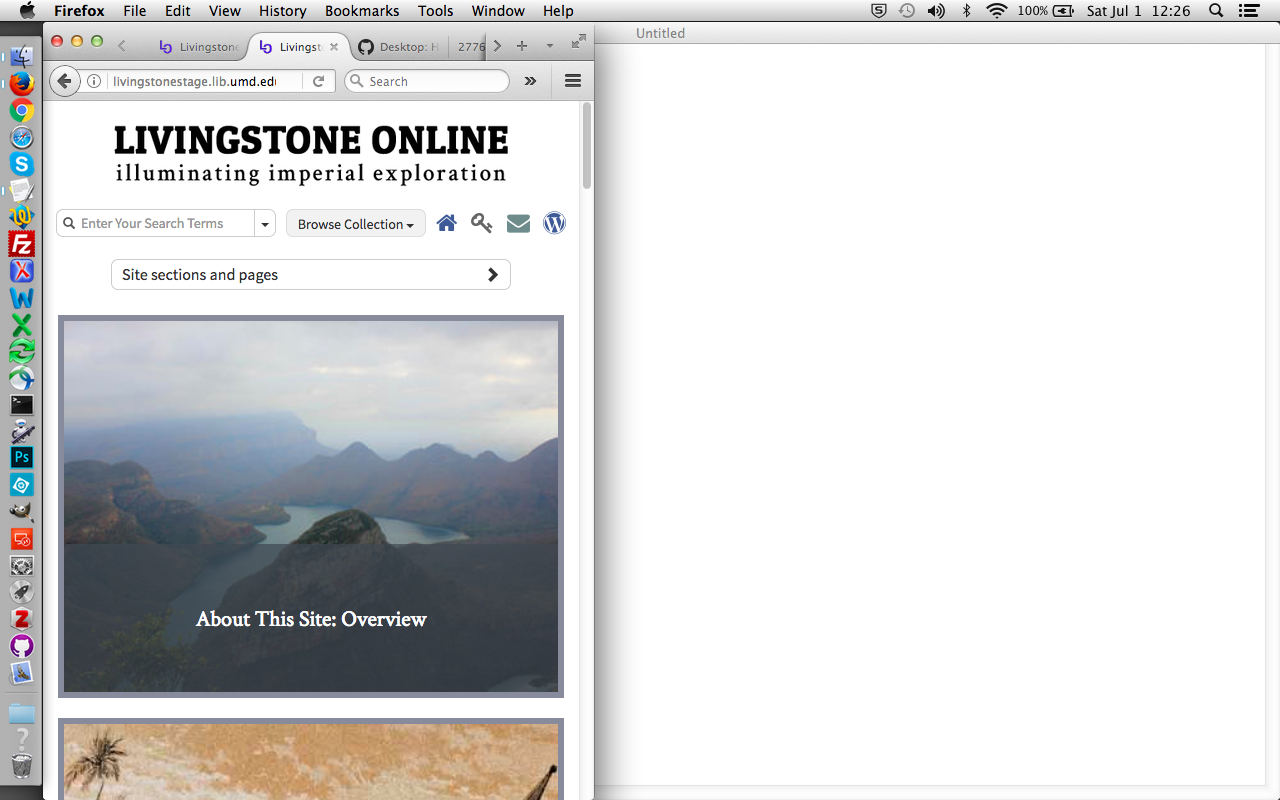Screen dimensions: 1280x800
Task: Open Terminal from the dock
Action: click(22, 405)
